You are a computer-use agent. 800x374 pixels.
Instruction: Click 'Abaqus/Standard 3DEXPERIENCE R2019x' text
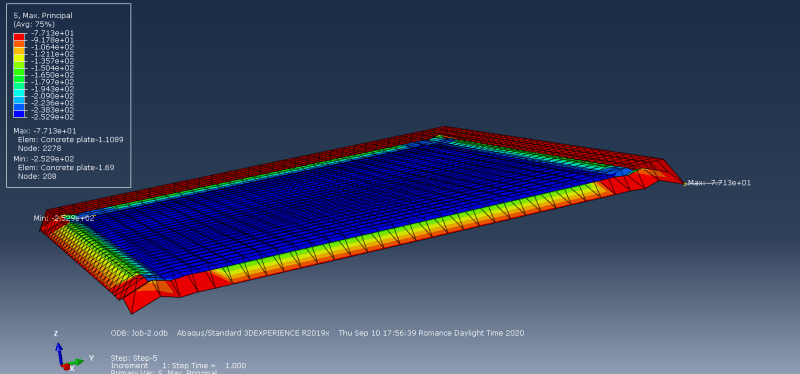(x=253, y=333)
